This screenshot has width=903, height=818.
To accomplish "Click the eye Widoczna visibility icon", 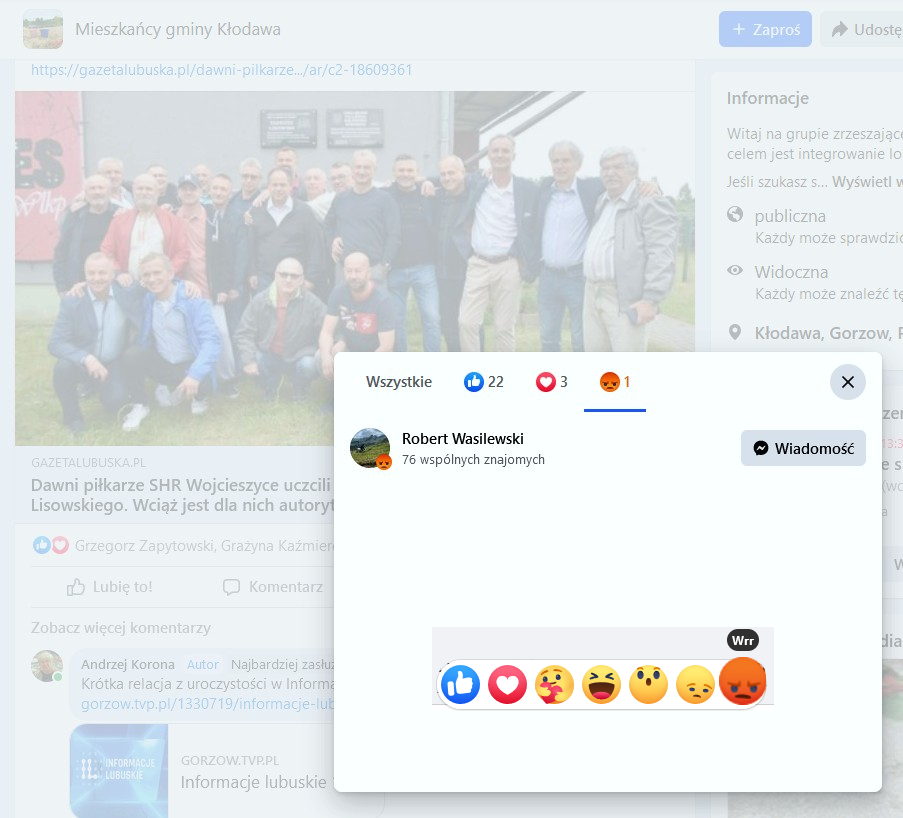I will [x=735, y=270].
